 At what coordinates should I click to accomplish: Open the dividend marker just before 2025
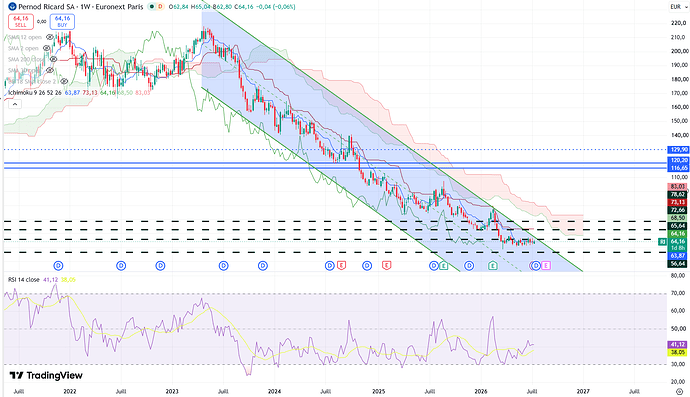pos(367,265)
